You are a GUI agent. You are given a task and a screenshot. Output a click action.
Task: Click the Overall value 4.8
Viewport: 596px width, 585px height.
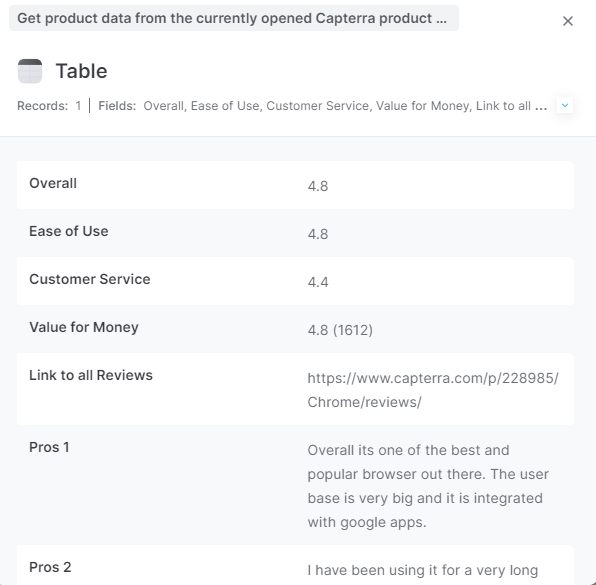[x=318, y=186]
